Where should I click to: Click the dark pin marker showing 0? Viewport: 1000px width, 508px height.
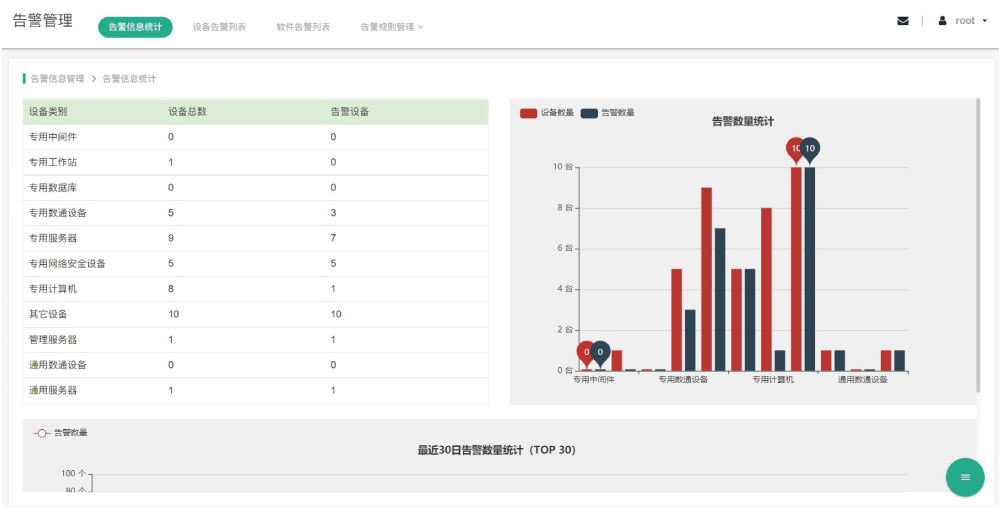click(600, 352)
